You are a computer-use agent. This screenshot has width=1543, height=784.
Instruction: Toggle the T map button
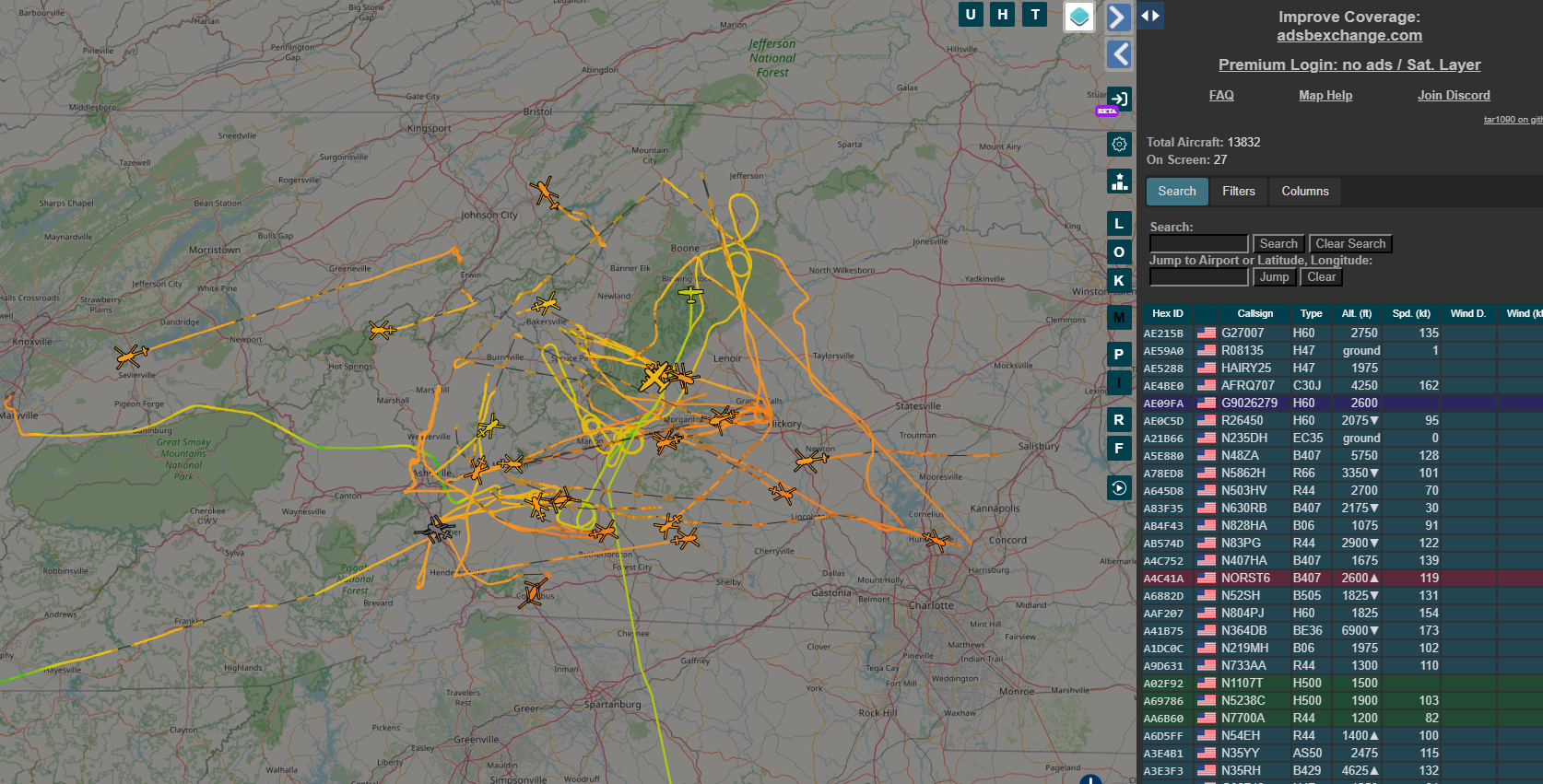pos(1035,14)
